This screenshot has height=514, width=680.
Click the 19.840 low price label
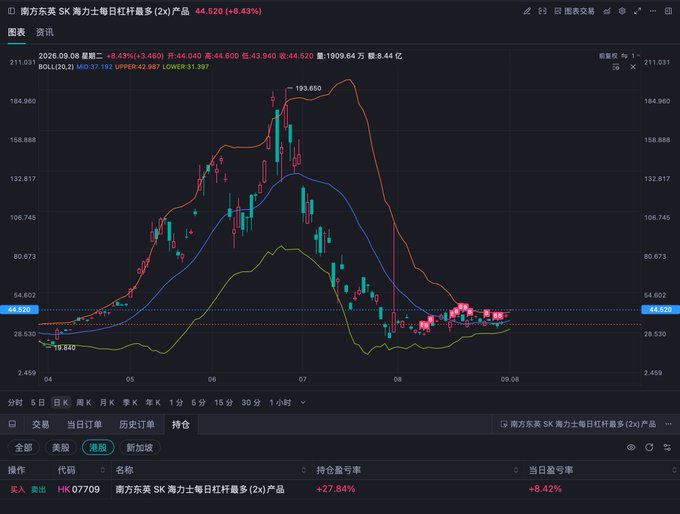(64, 348)
